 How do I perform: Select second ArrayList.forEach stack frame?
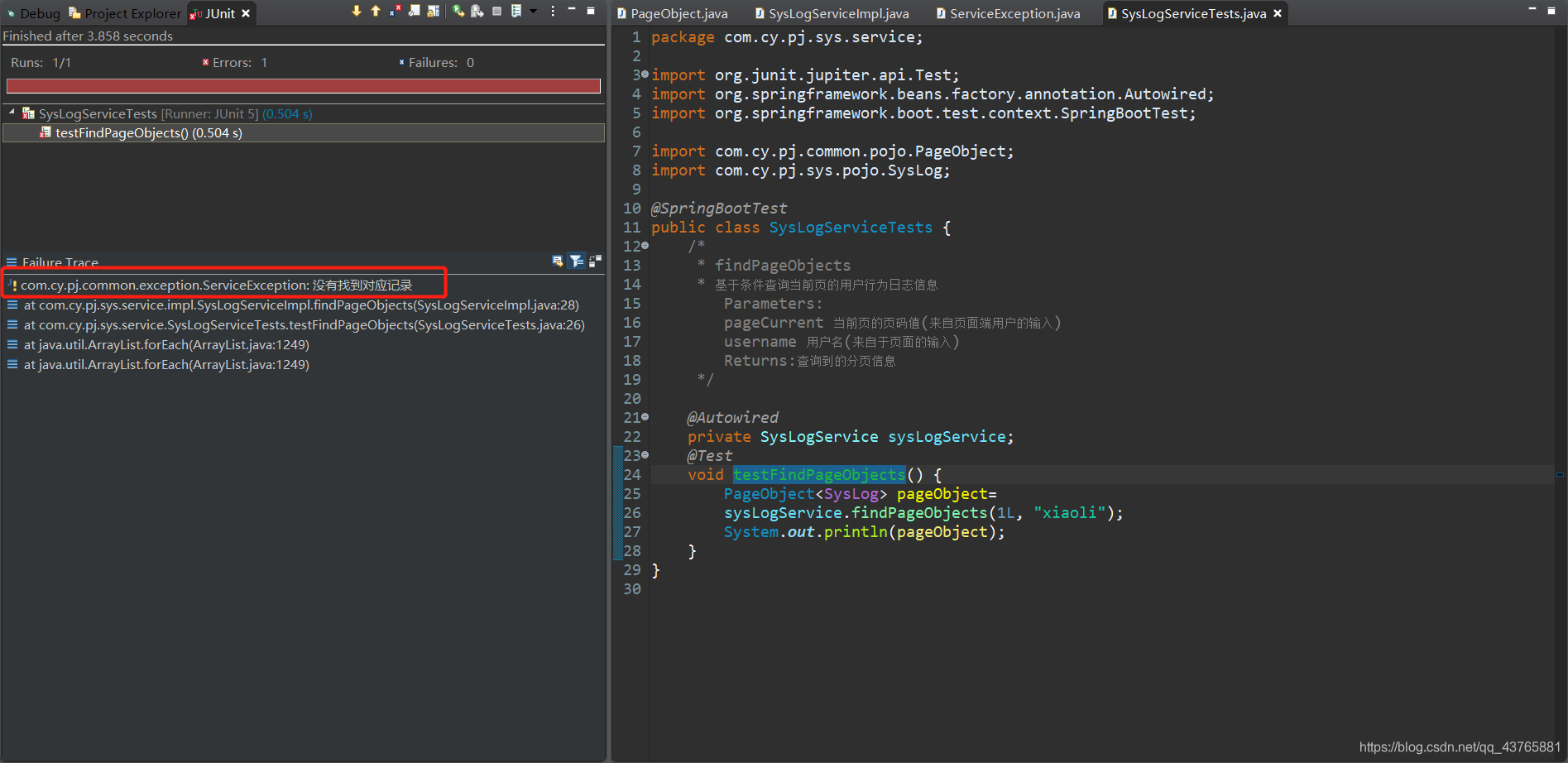(166, 365)
